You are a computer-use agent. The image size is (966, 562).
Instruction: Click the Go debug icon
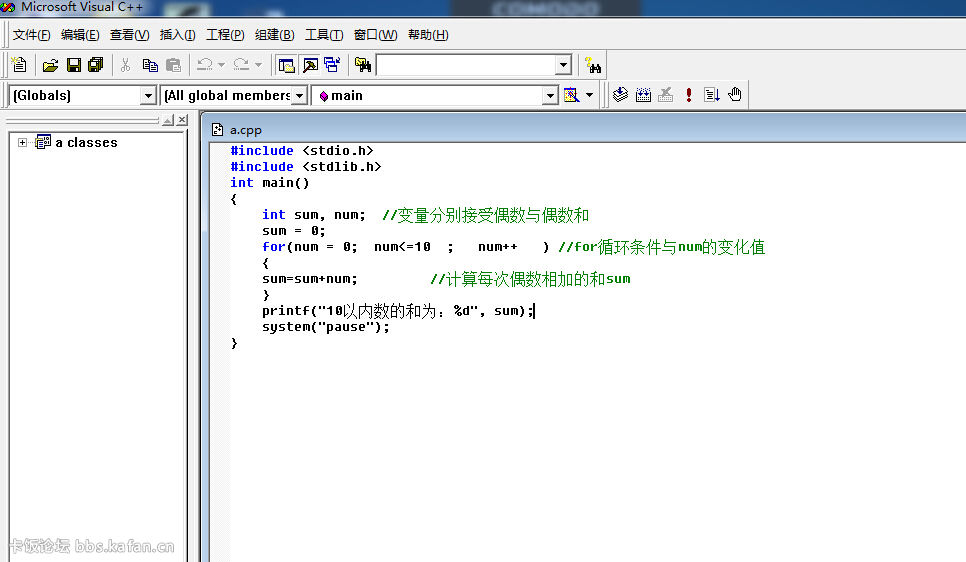(712, 95)
